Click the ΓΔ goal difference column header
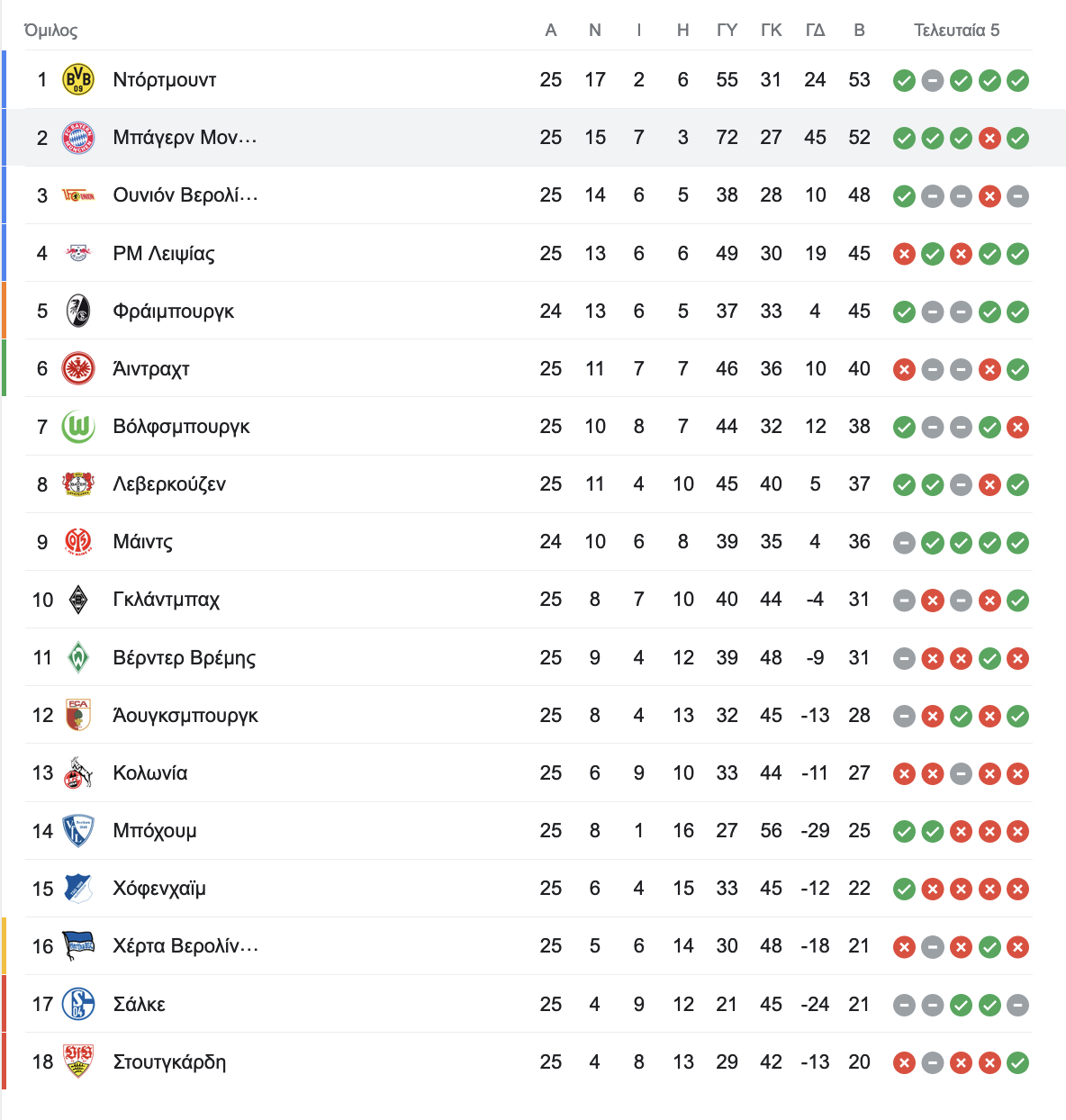The width and height of the screenshot is (1066, 1120). pos(816,30)
